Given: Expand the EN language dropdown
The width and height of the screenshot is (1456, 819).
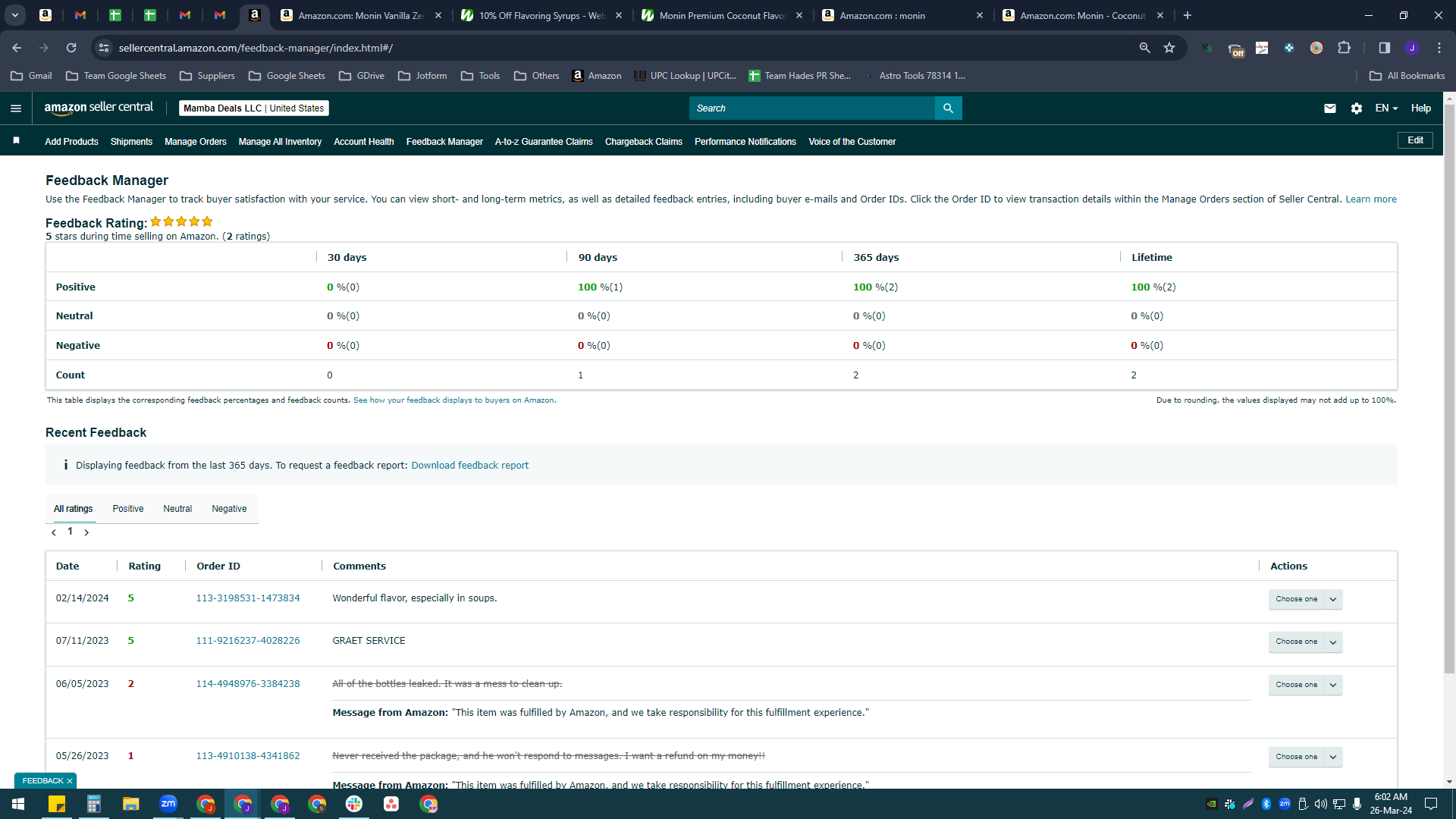Looking at the screenshot, I should pos(1386,108).
